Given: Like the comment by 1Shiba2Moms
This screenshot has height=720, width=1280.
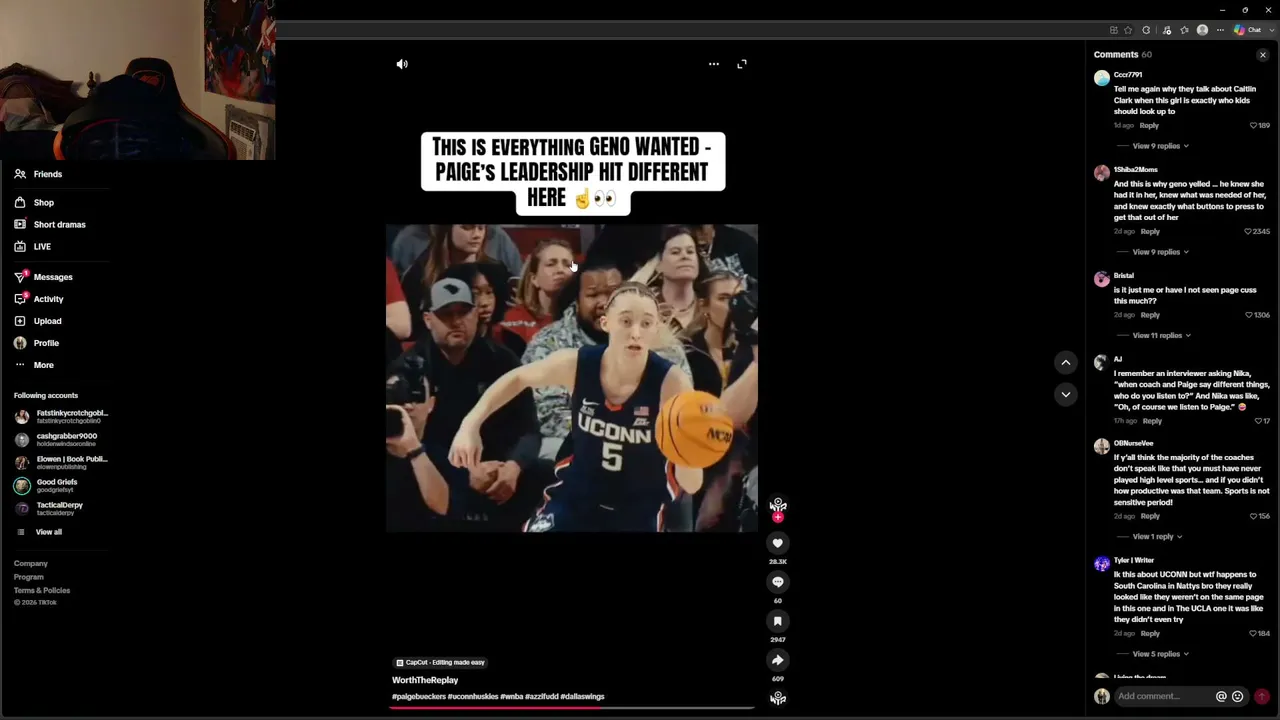Looking at the screenshot, I should [1248, 232].
